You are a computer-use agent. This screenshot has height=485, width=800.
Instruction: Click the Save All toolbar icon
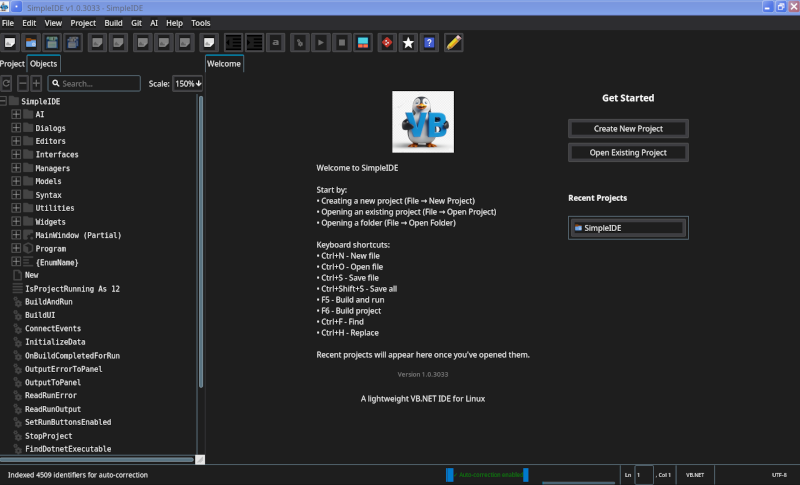tap(73, 43)
